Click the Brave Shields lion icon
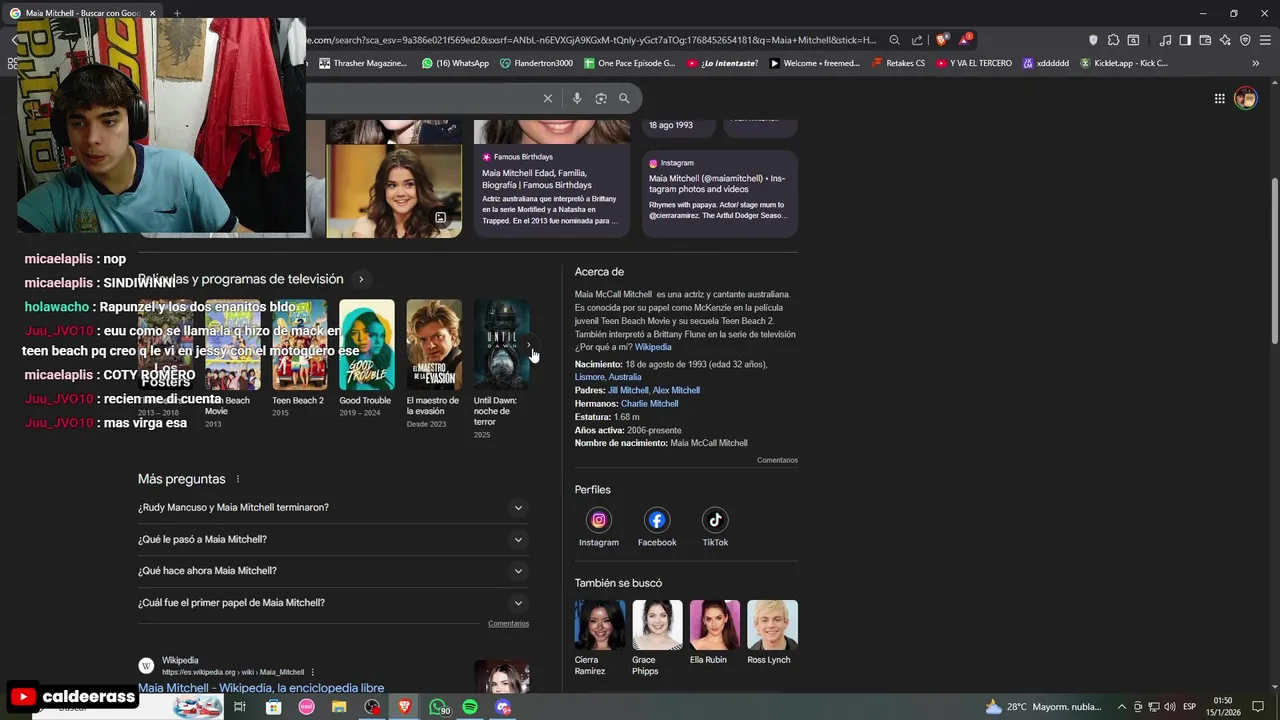The image size is (1280, 720). (x=941, y=40)
